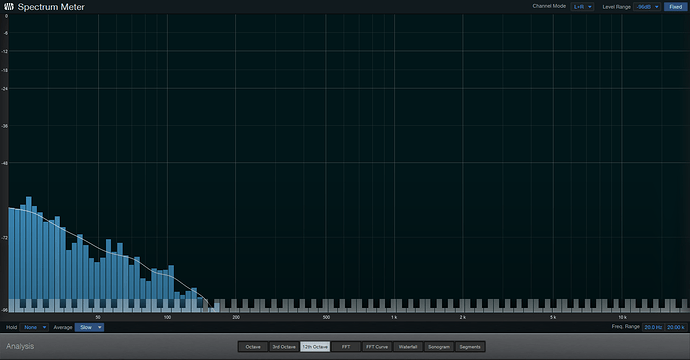Click the 200 frequency axis label

(x=236, y=317)
